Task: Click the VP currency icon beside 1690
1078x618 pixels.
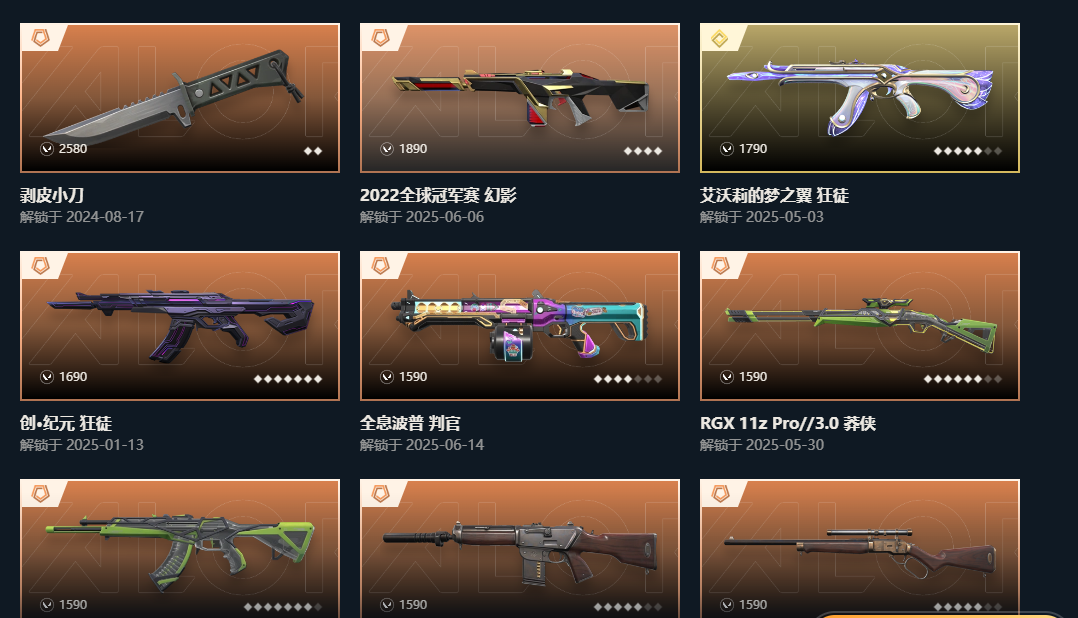Action: (x=47, y=377)
